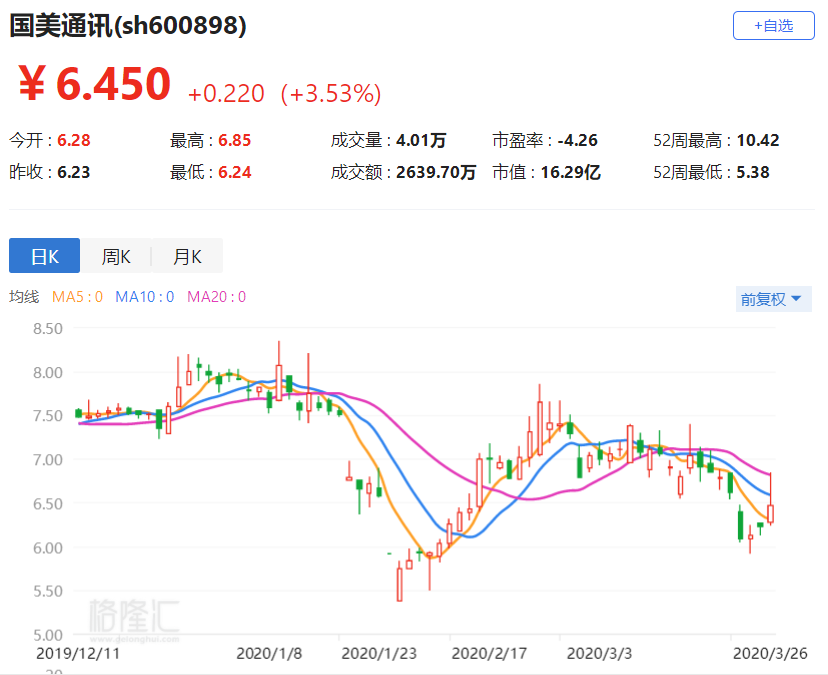828x675 pixels.
Task: Click the stock title 国美通讯(sh600898)
Action: coord(128,25)
